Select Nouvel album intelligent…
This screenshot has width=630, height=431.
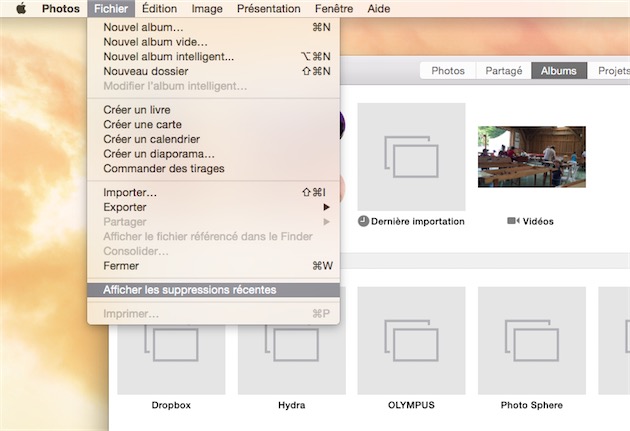coord(214,57)
